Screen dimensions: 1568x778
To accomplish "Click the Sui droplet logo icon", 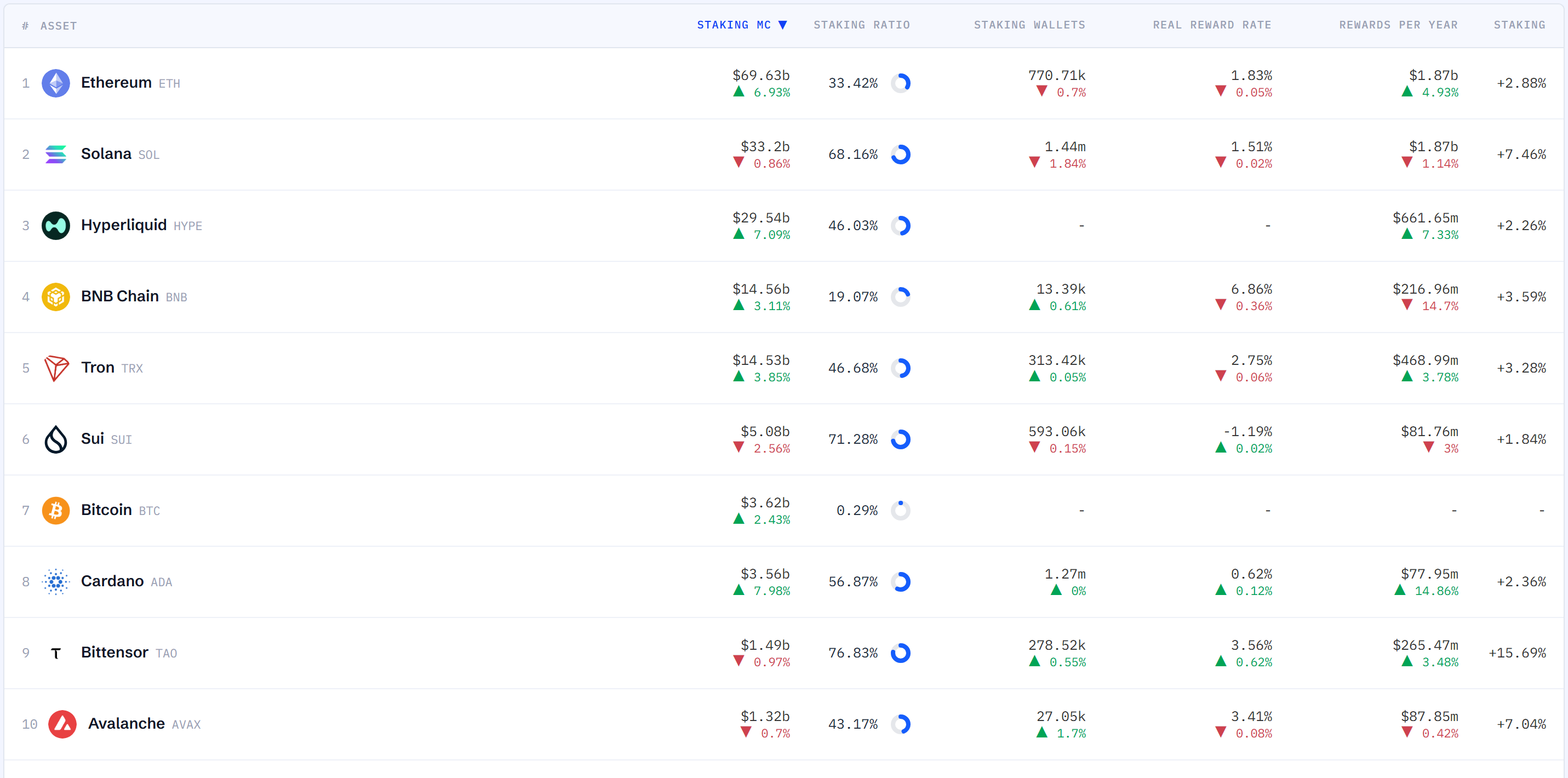I will coord(56,439).
